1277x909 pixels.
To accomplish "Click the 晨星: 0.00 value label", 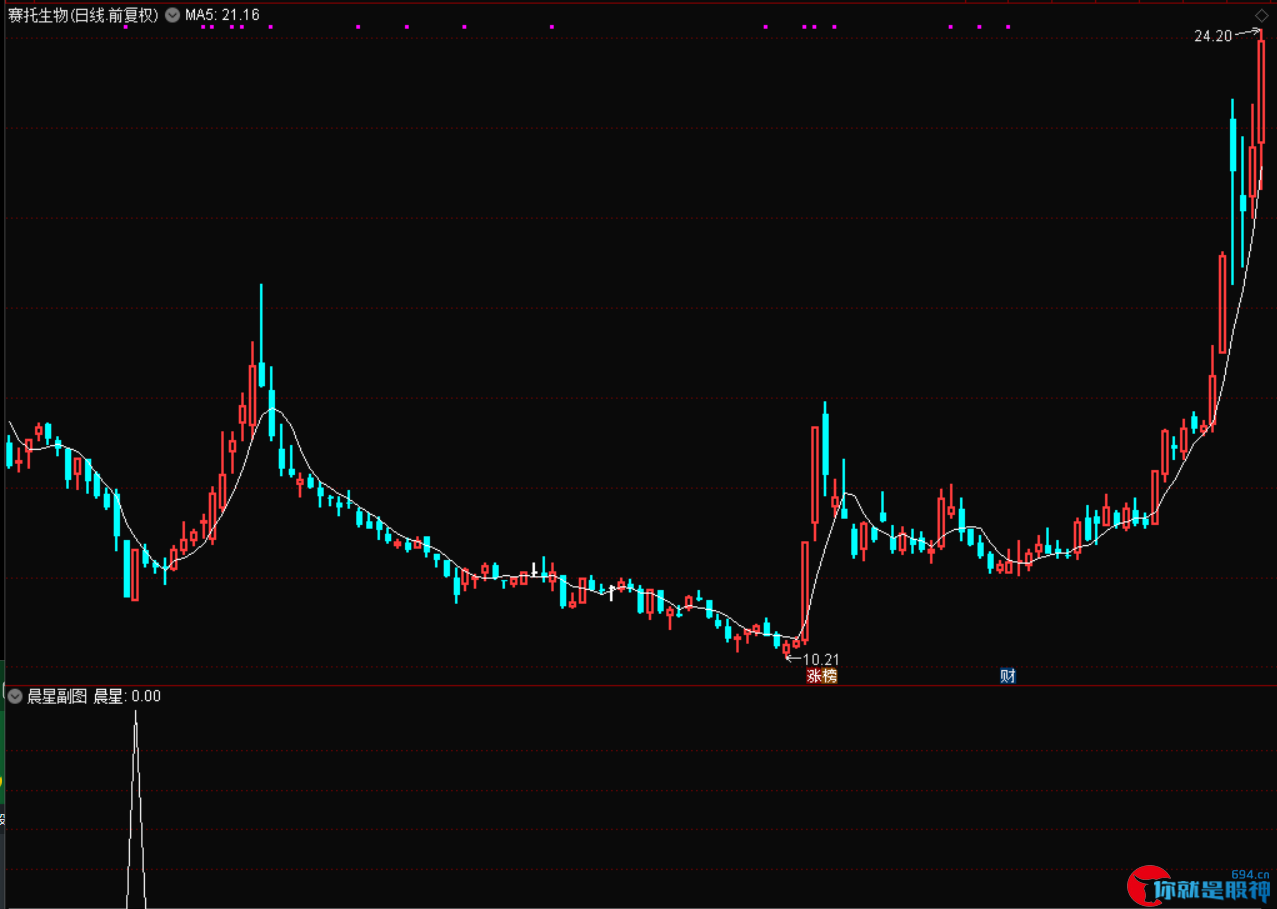I will [127, 696].
